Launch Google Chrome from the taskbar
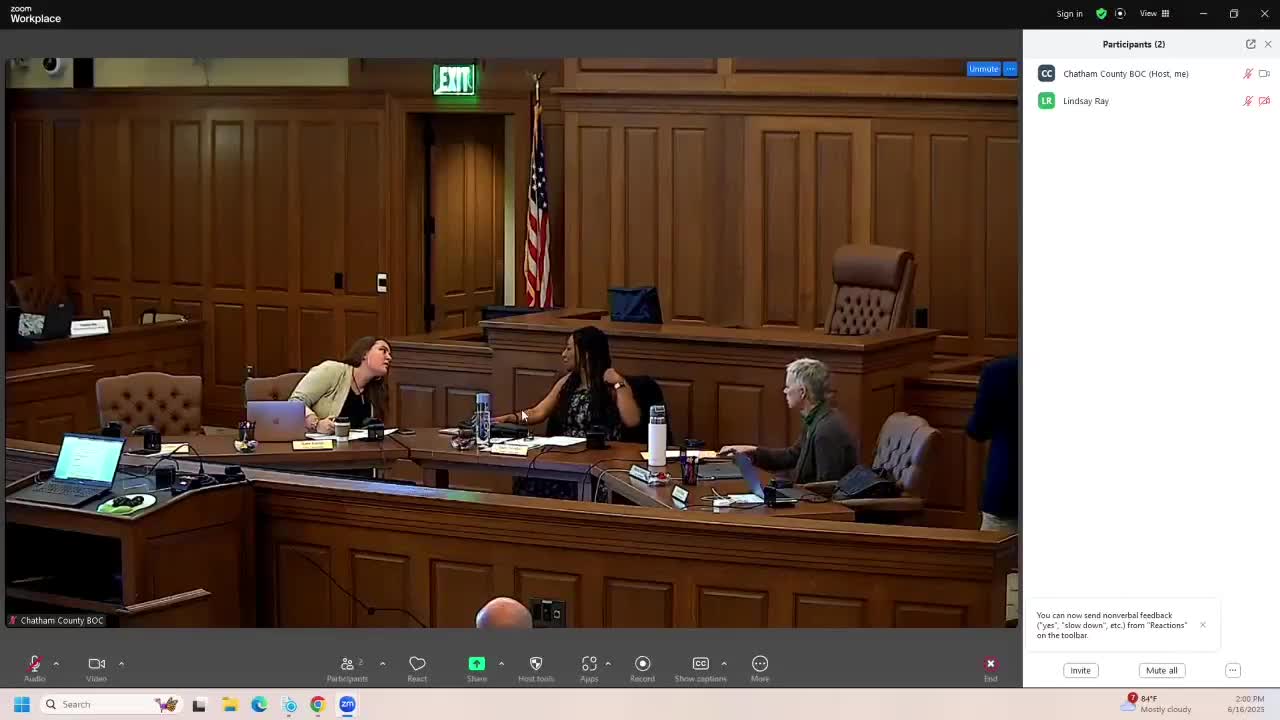Screen dimensions: 1280x720 (x=318, y=704)
